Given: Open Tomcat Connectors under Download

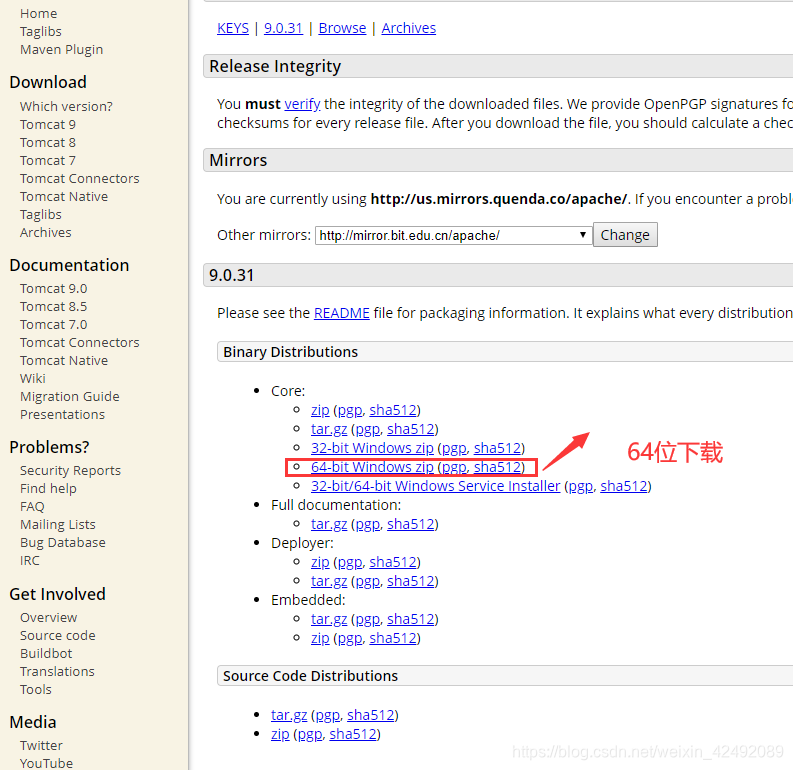Looking at the screenshot, I should (80, 178).
